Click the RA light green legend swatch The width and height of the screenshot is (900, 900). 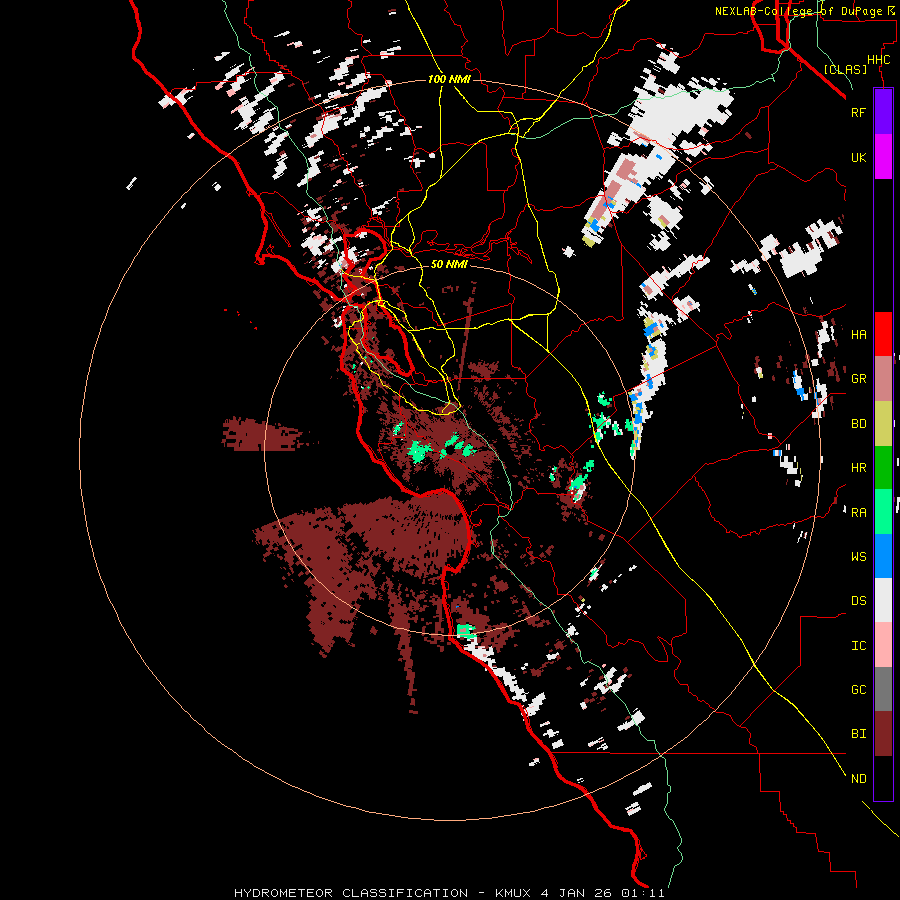(x=883, y=512)
